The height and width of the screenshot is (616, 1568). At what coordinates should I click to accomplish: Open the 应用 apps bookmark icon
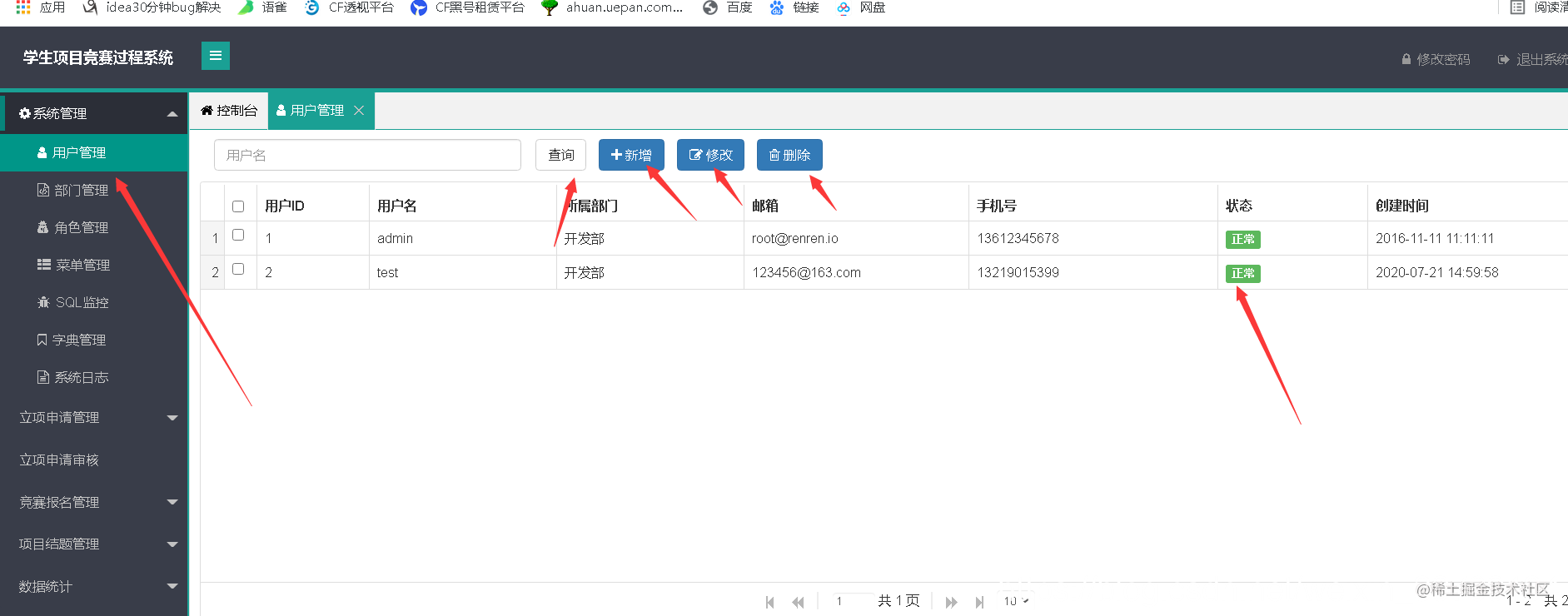point(23,7)
